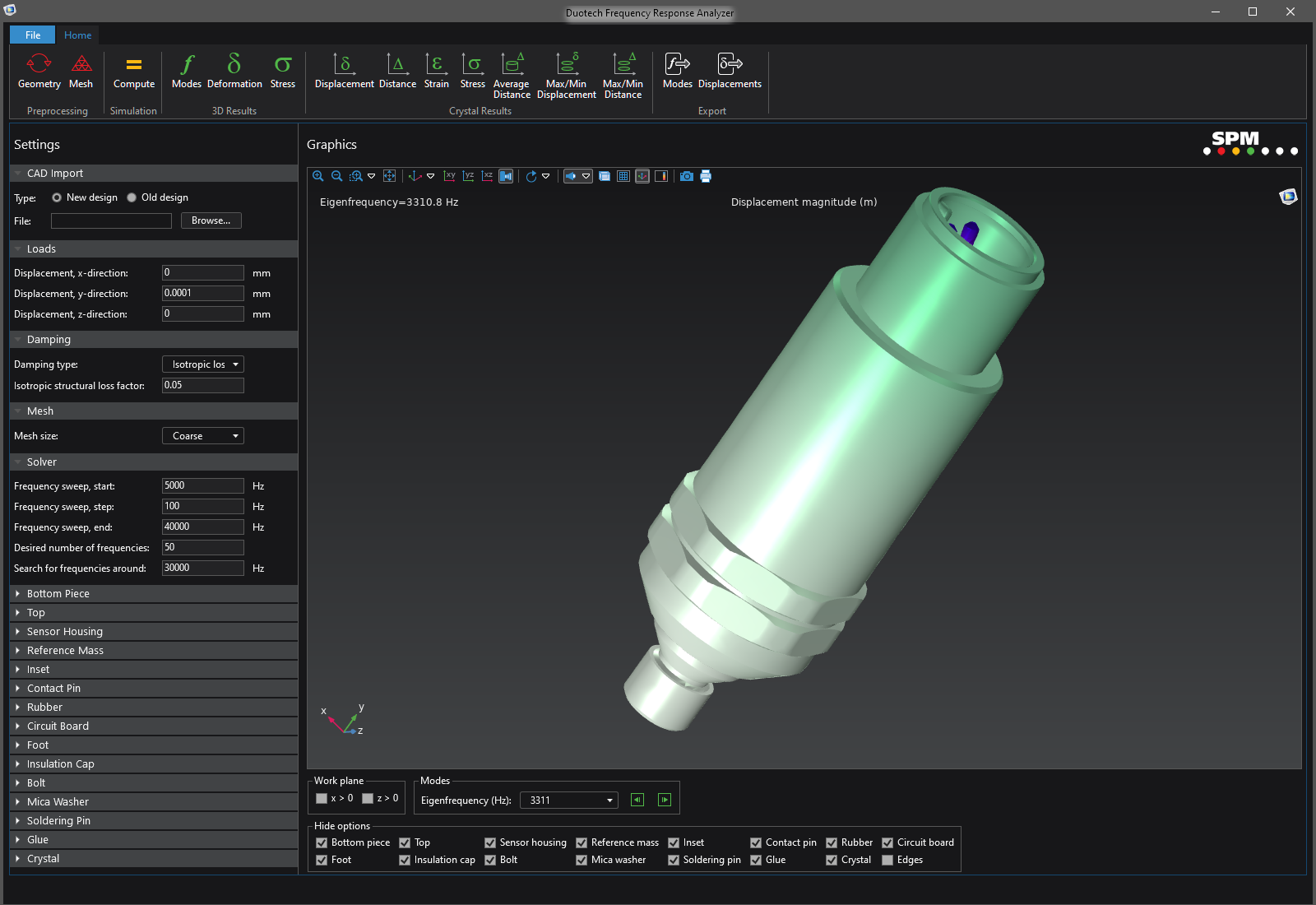
Task: Open Crystal Results Distance plot
Action: [397, 72]
